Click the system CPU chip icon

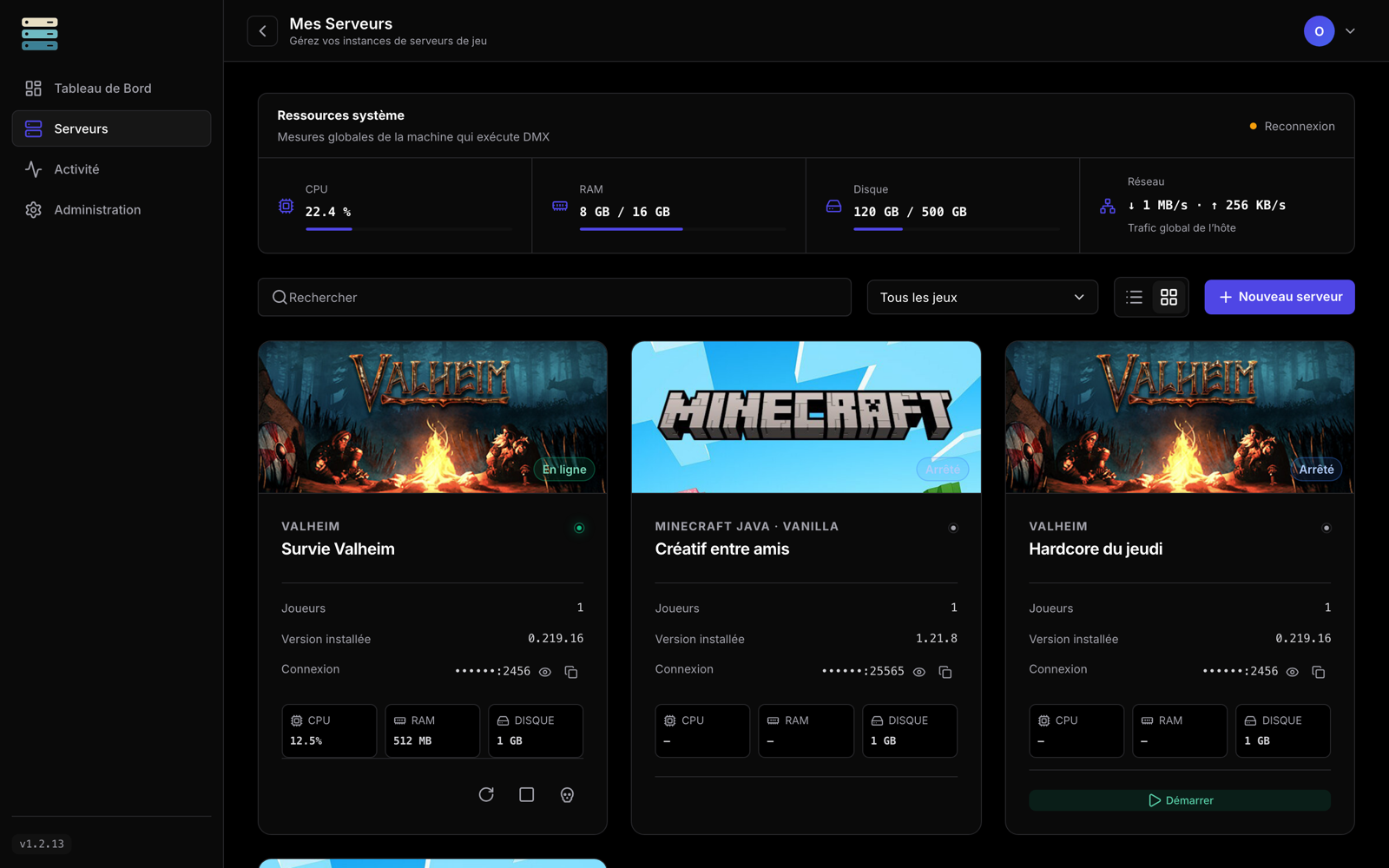pos(286,206)
